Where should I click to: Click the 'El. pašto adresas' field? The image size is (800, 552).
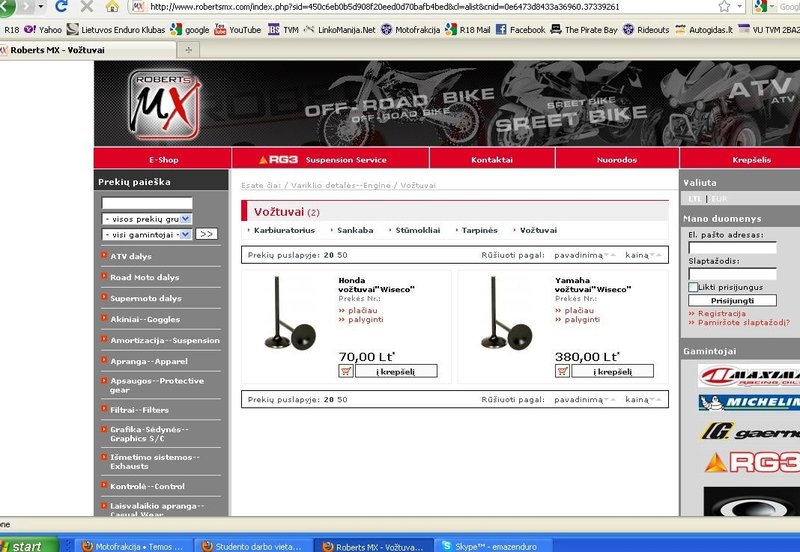pyautogui.click(x=732, y=248)
